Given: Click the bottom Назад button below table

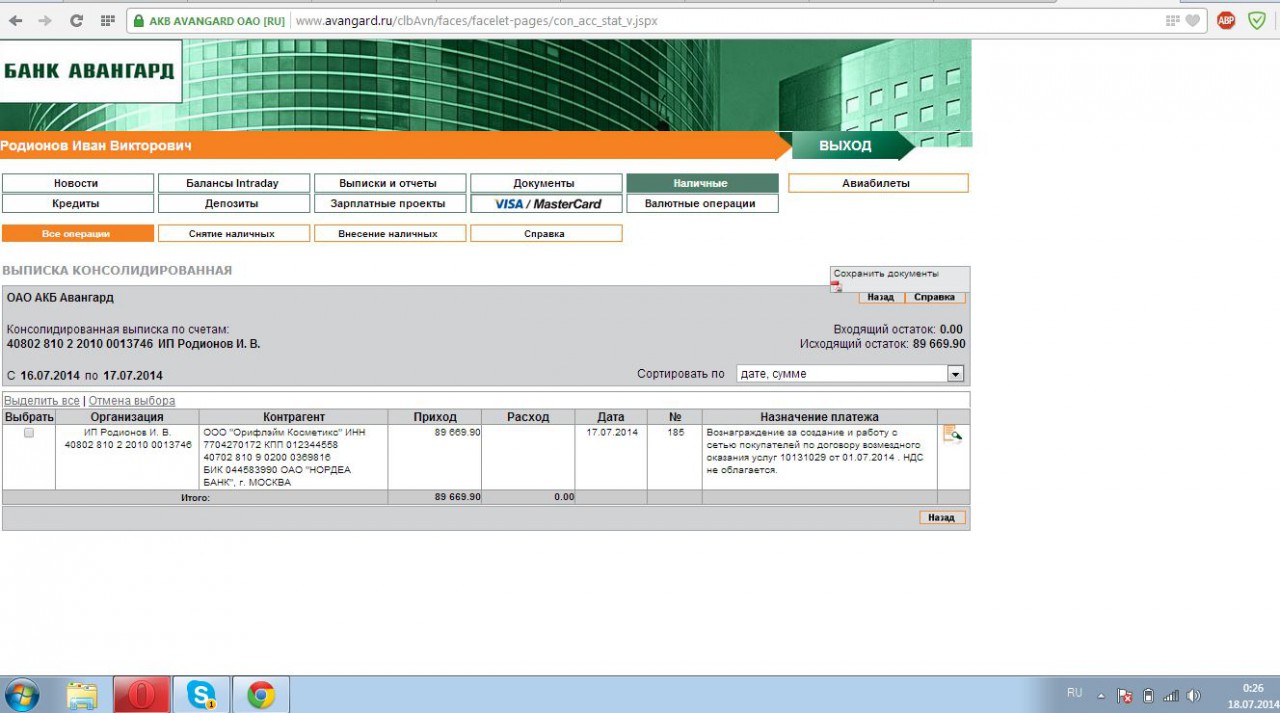Looking at the screenshot, I should pyautogui.click(x=941, y=518).
